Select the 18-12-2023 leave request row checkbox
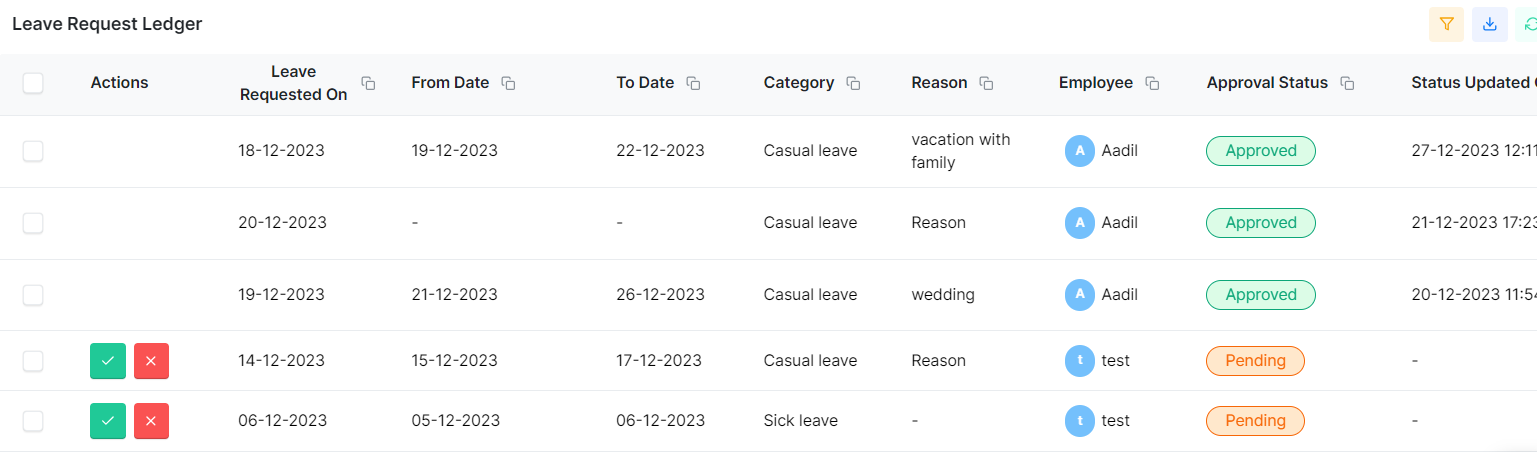The width and height of the screenshot is (1537, 452). click(x=33, y=151)
